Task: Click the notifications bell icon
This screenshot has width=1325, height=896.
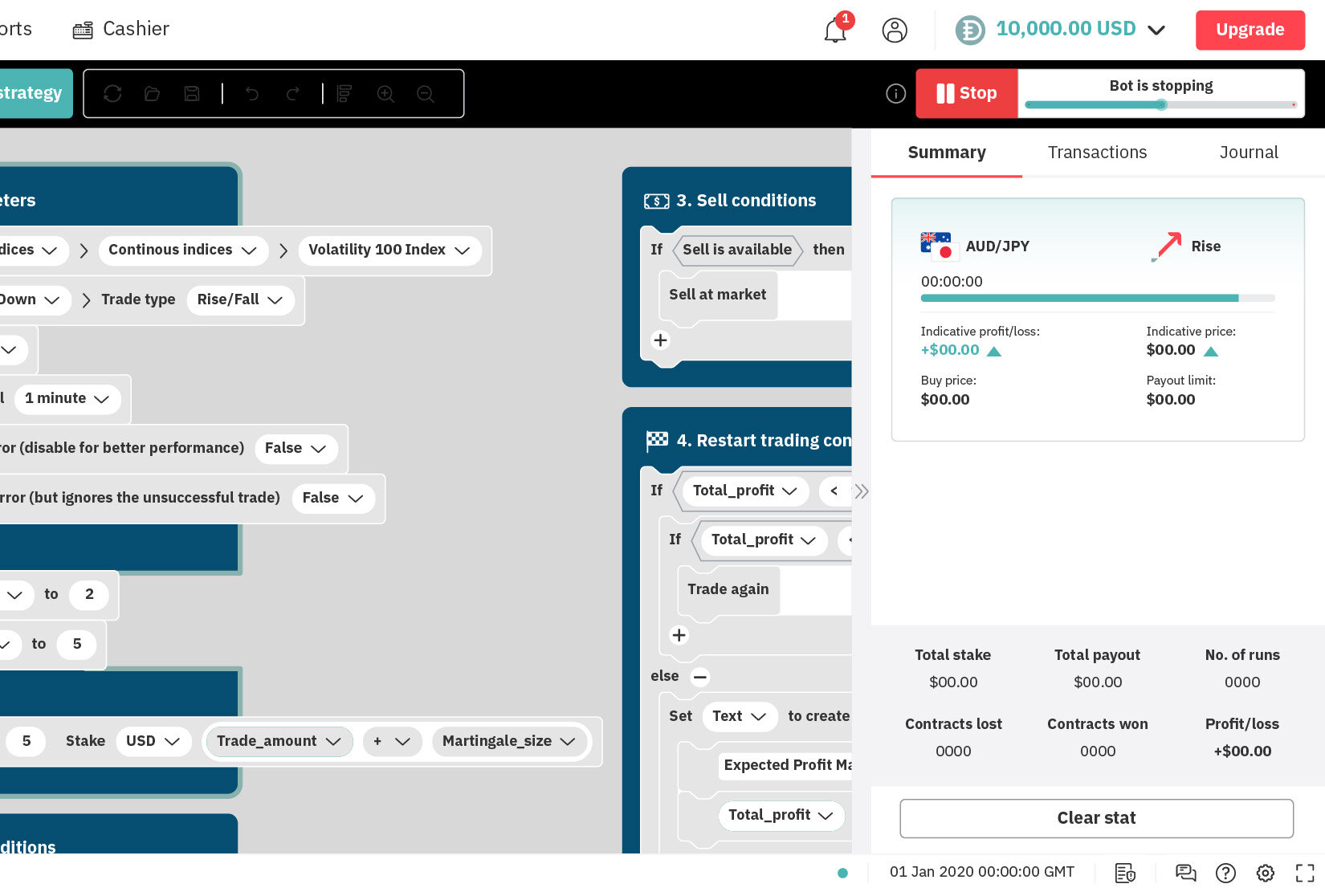Action: (835, 30)
